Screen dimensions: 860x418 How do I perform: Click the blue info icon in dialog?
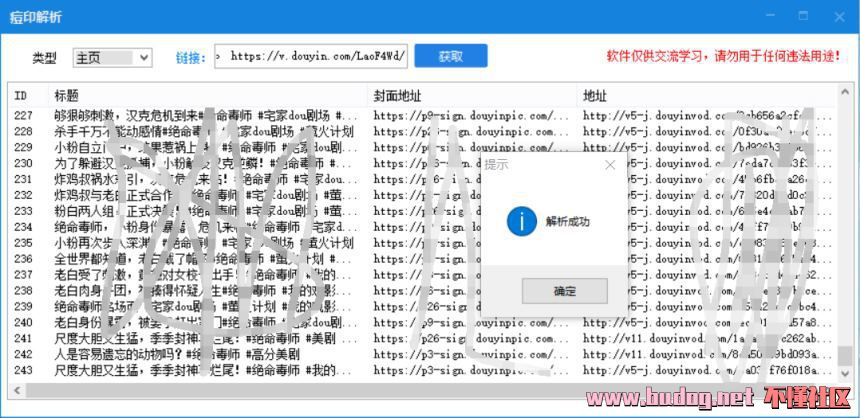point(522,222)
